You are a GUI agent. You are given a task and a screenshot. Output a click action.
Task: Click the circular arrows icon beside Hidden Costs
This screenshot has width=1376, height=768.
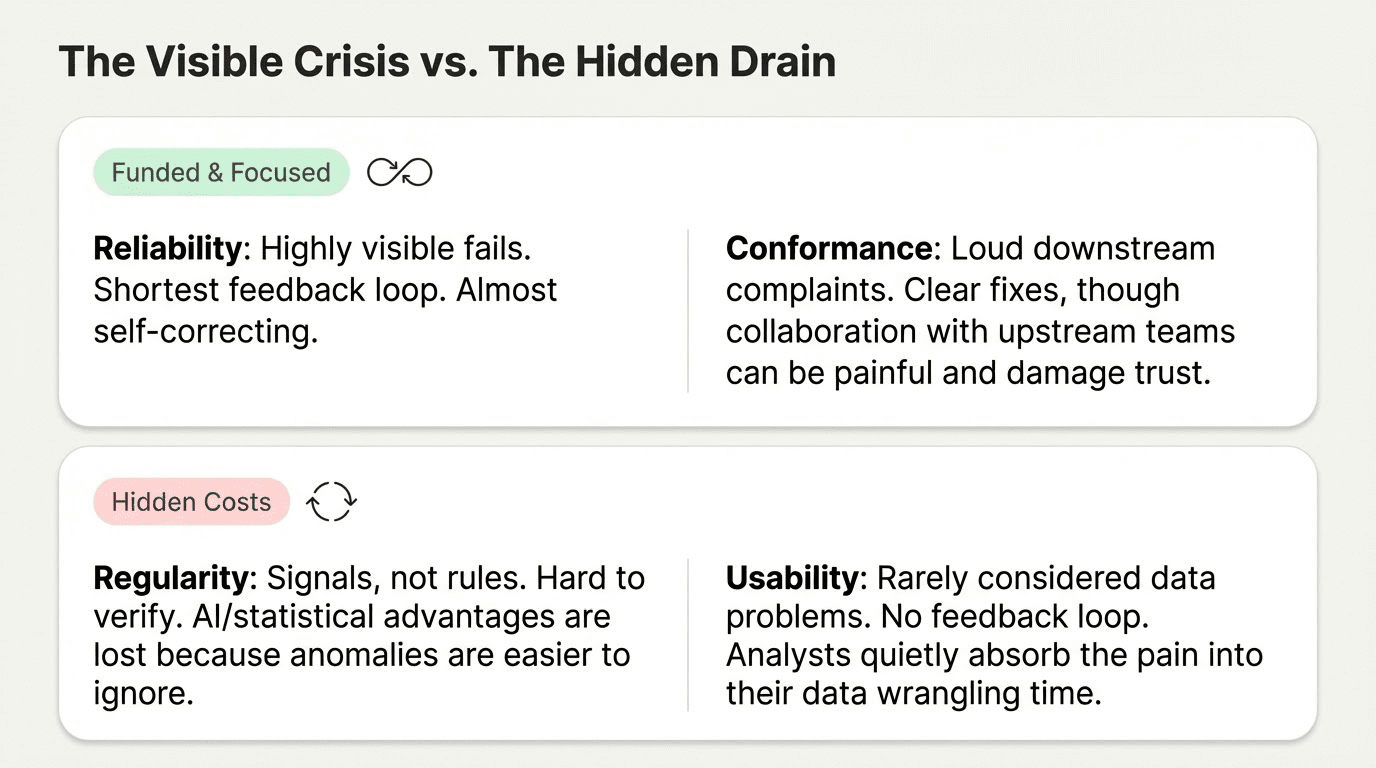coord(331,501)
